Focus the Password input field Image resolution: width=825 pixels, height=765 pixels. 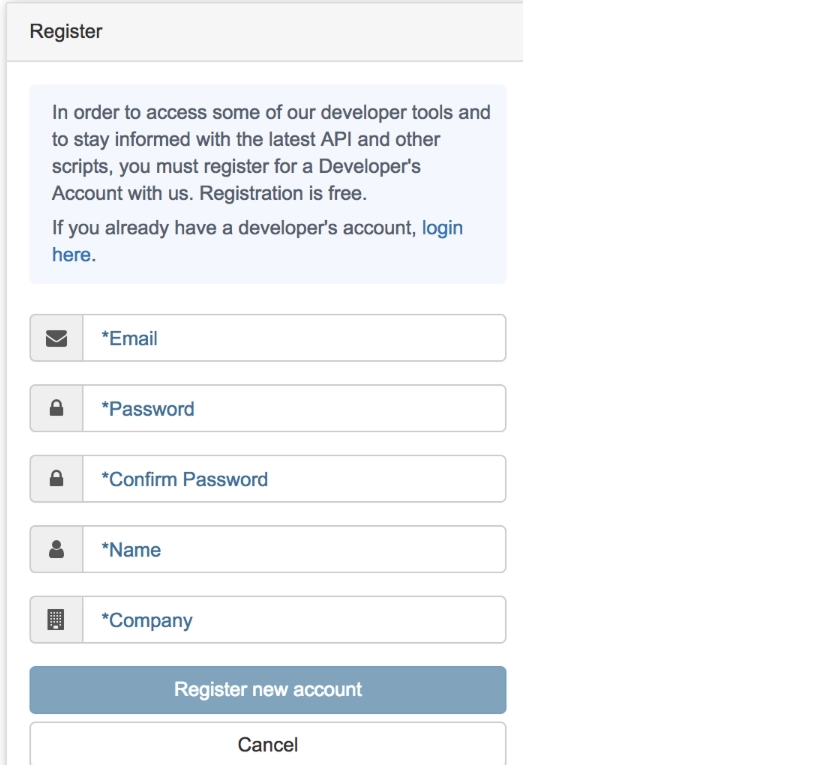294,409
